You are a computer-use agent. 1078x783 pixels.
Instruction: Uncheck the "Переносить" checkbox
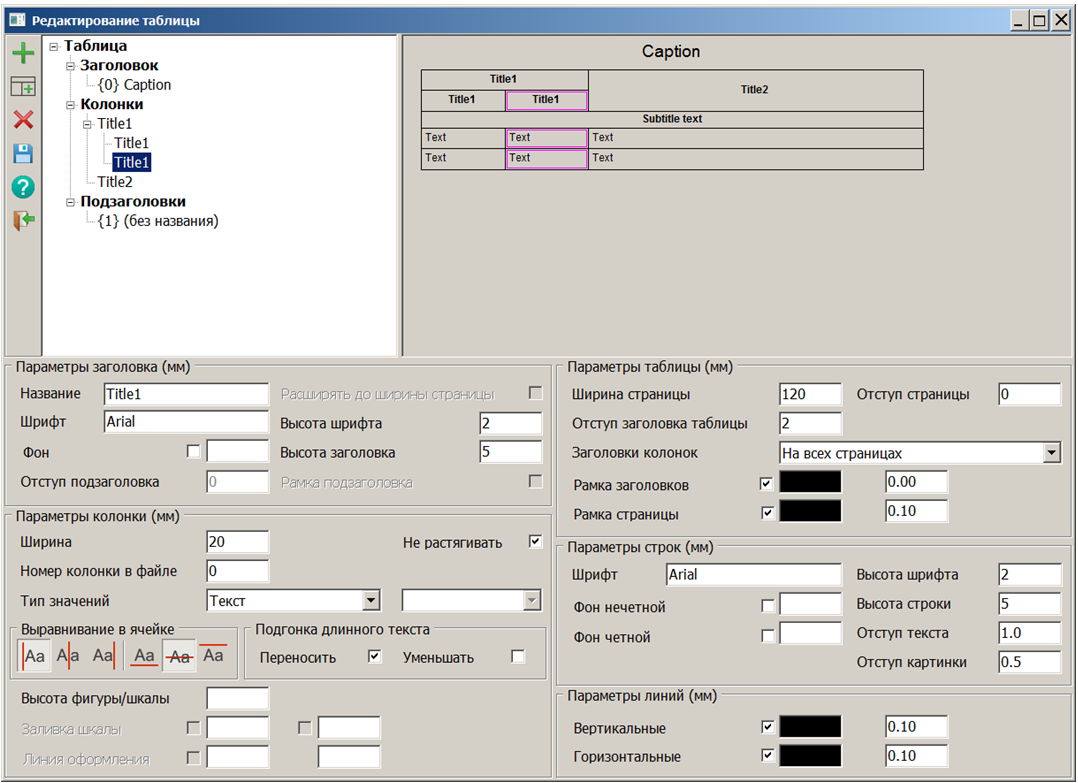point(375,657)
